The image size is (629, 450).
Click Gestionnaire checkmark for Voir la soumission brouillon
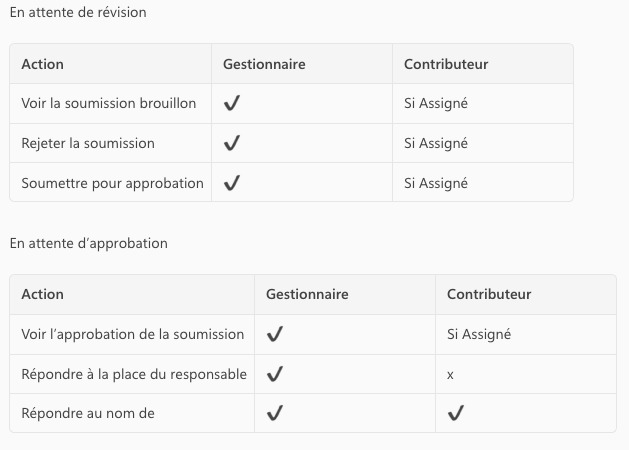tap(232, 103)
